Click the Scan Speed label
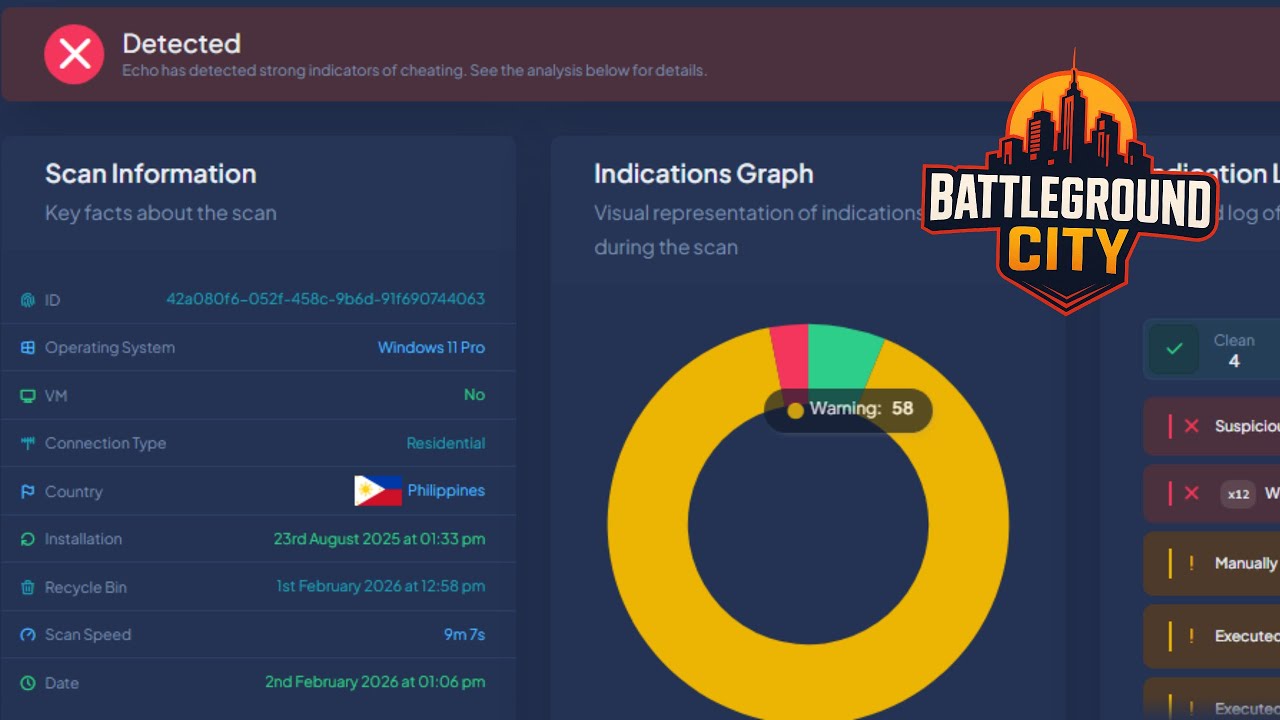Screen dimensions: 1280x720 point(88,635)
